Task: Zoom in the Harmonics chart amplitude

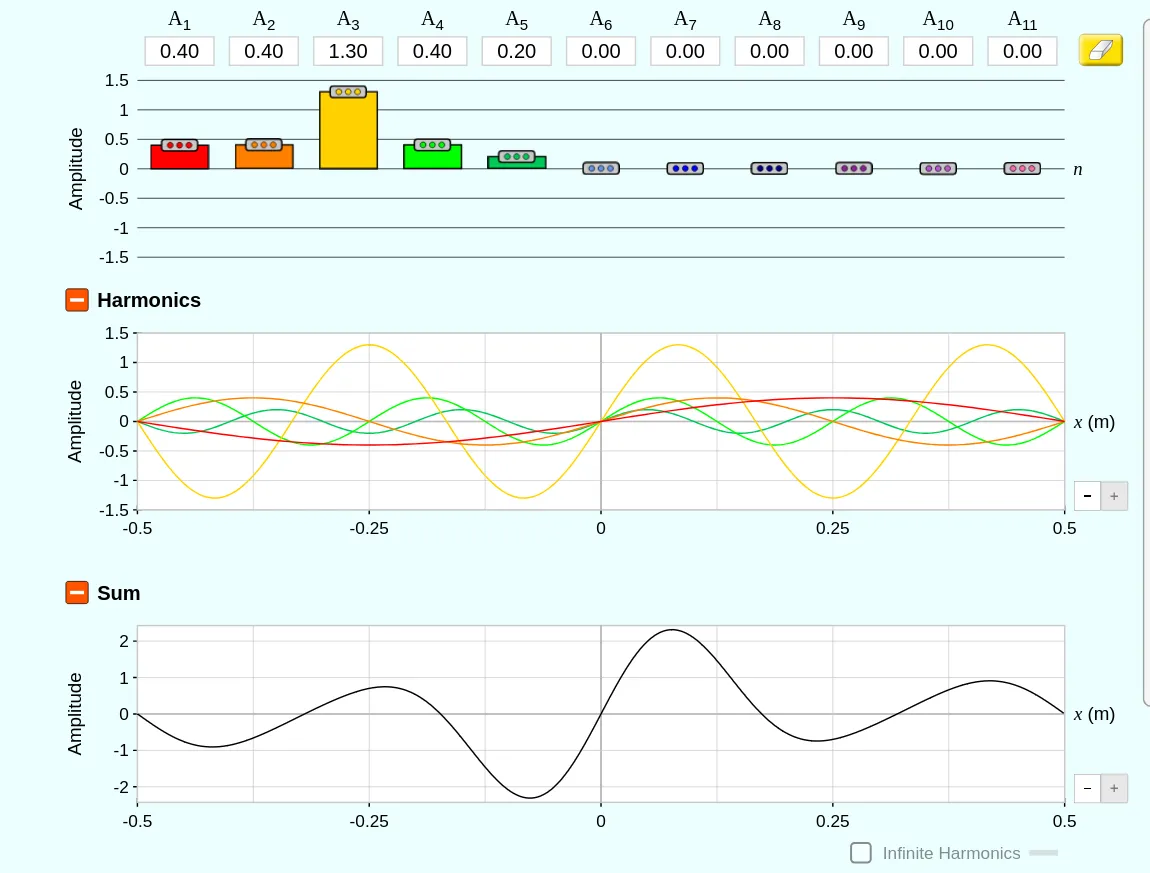Action: [x=1114, y=496]
